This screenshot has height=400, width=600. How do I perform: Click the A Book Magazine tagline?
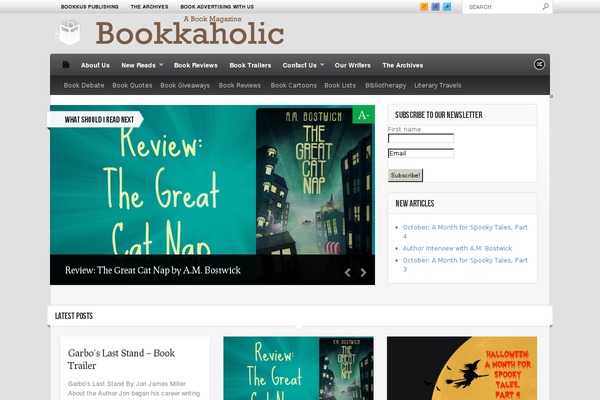212,19
